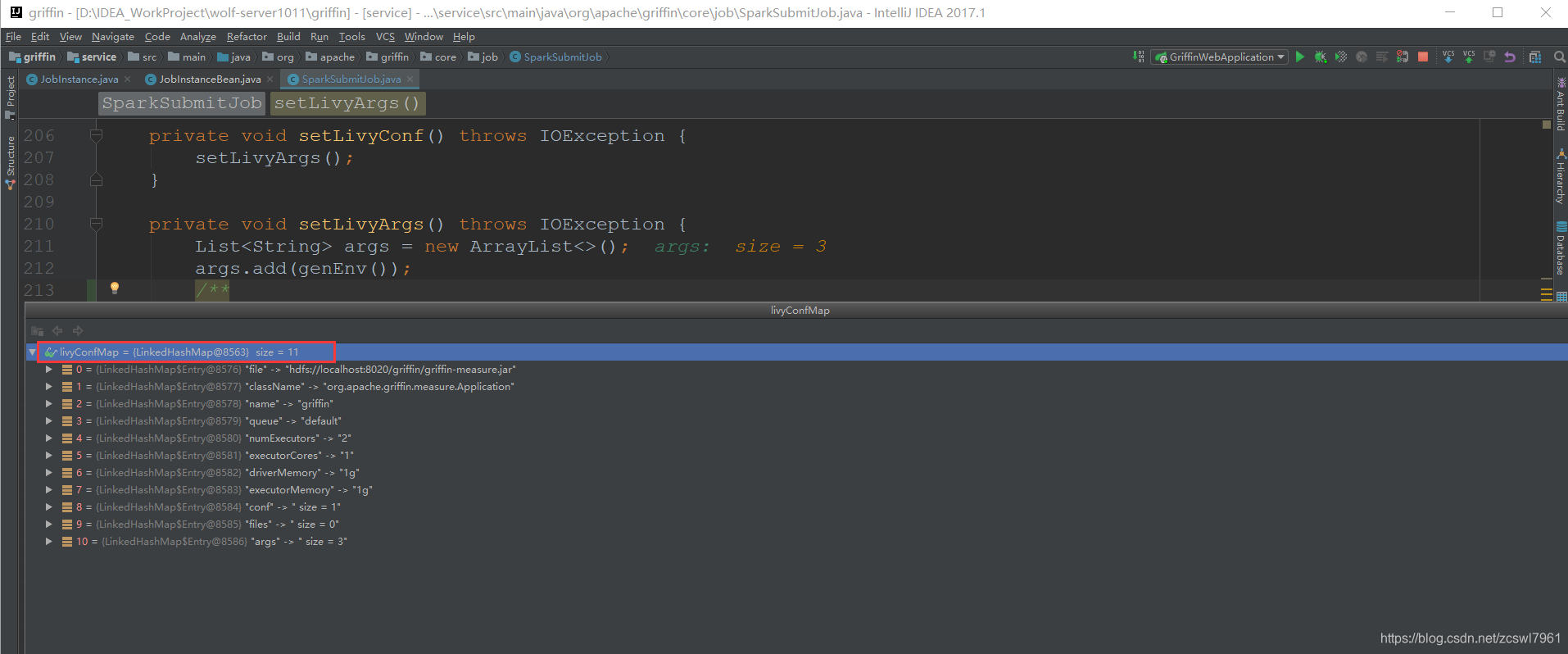Open the Build menu
The height and width of the screenshot is (654, 1568).
pyautogui.click(x=288, y=37)
